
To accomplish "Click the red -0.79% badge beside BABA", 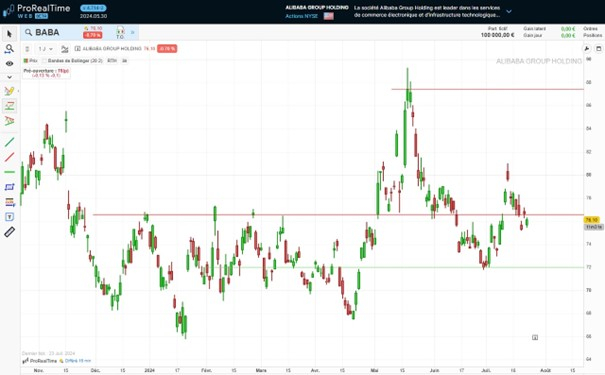I will pyautogui.click(x=93, y=35).
